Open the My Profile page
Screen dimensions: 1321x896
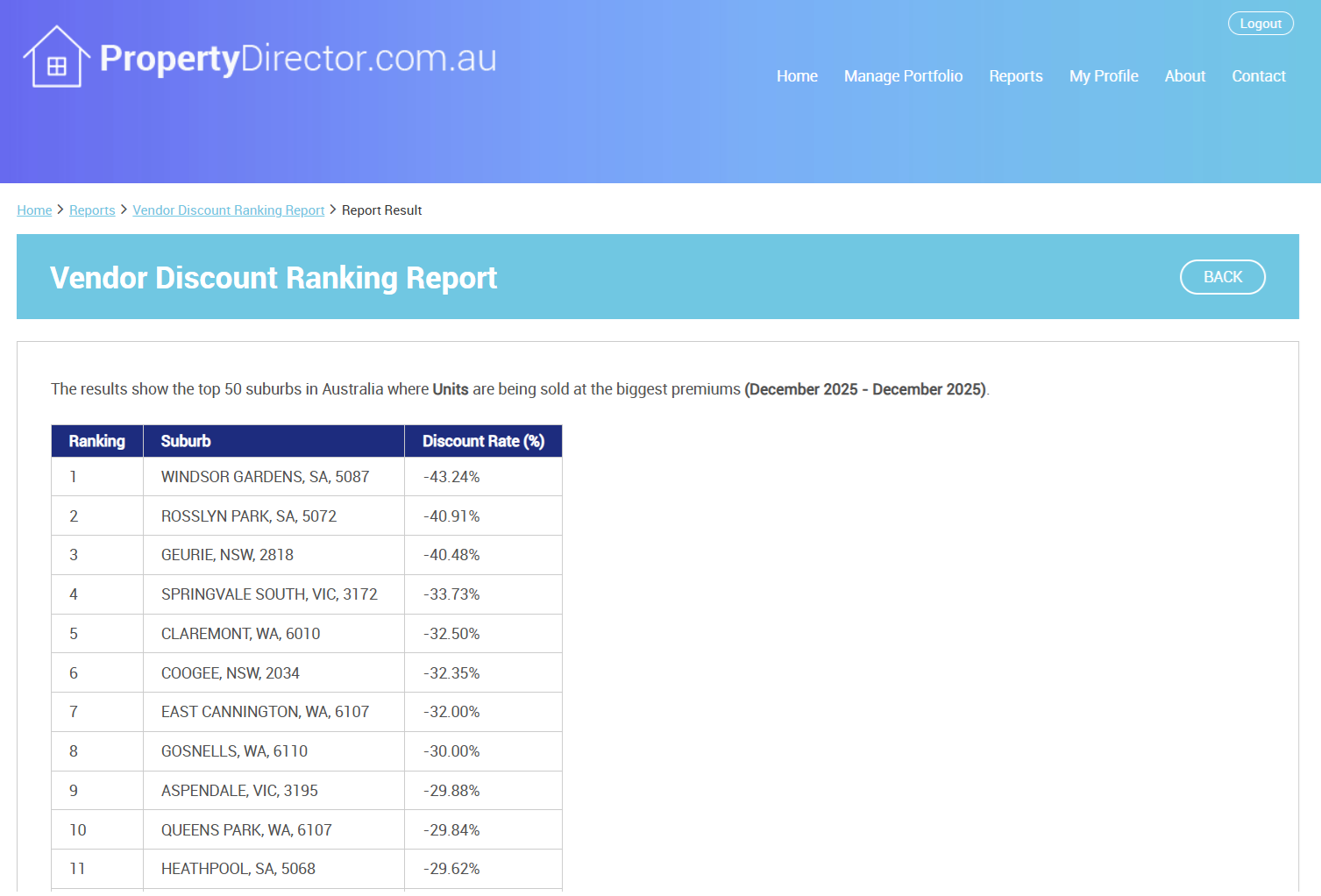coord(1103,76)
